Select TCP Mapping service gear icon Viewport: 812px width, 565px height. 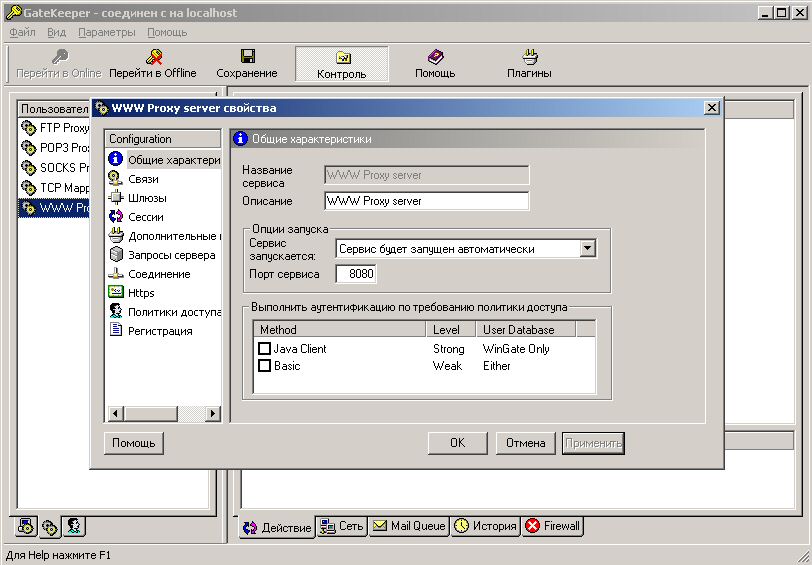click(x=28, y=187)
